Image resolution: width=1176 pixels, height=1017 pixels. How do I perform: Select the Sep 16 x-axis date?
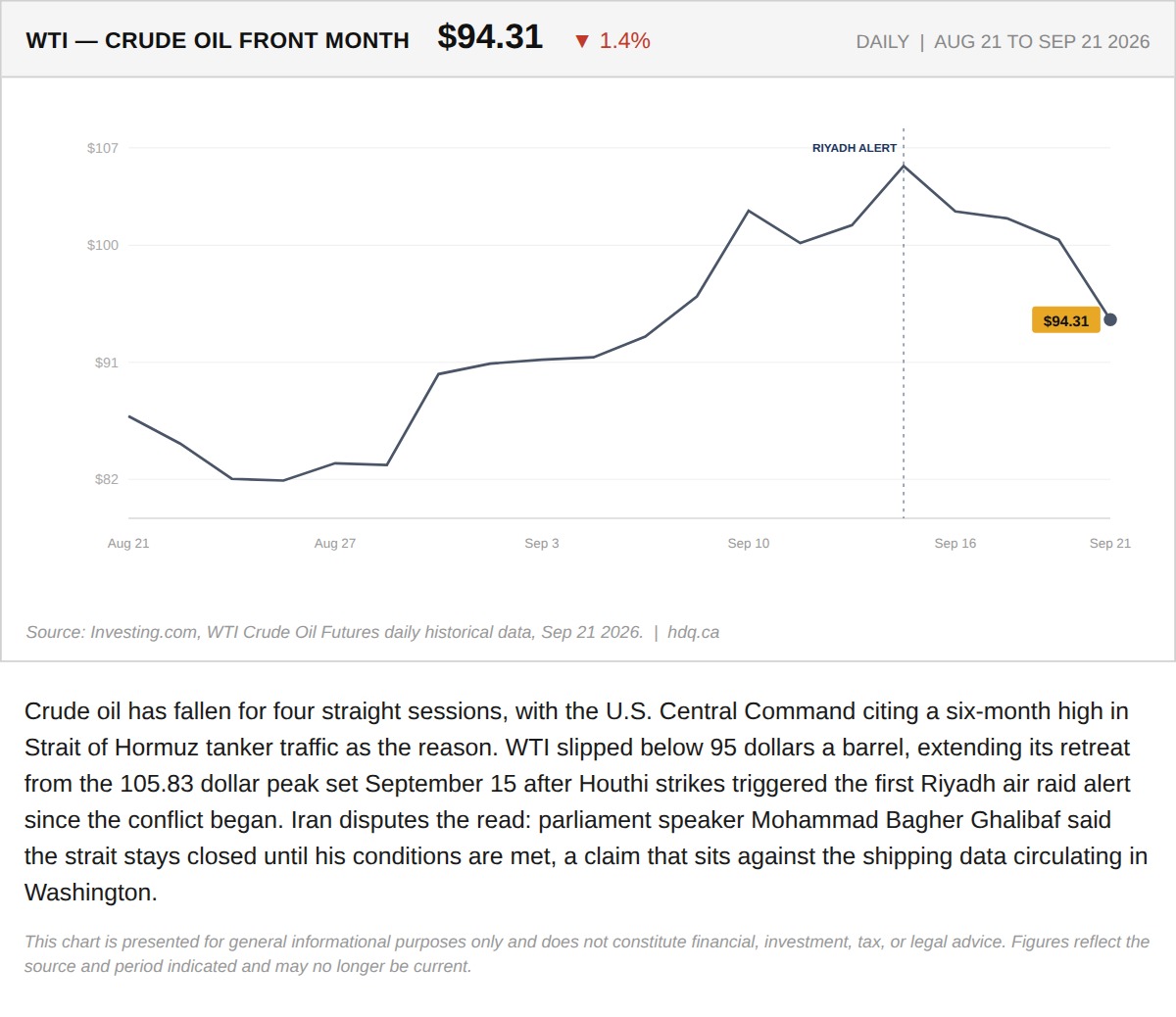click(x=955, y=543)
